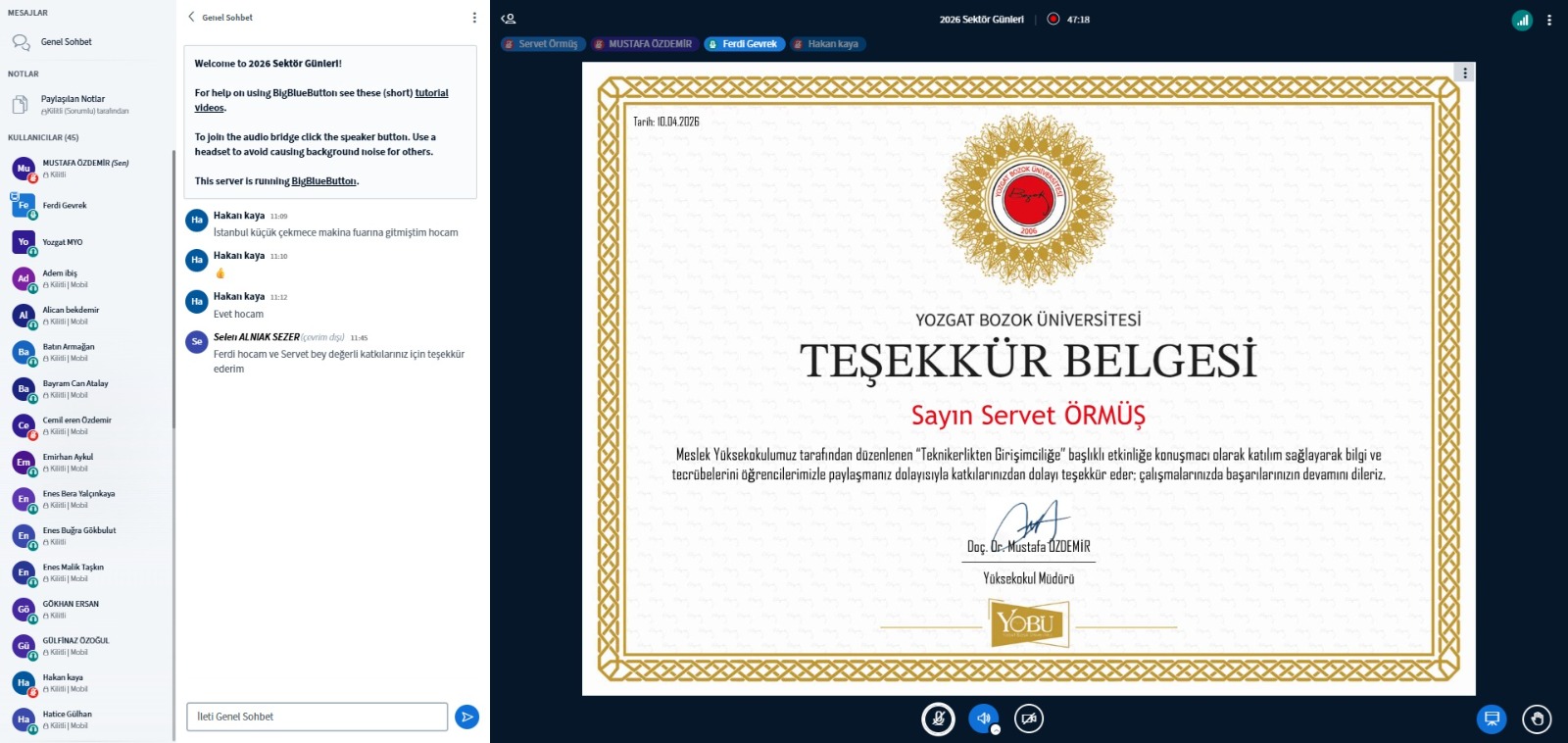Image resolution: width=1568 pixels, height=743 pixels.
Task: Open the tutorial videos link
Action: (x=431, y=93)
